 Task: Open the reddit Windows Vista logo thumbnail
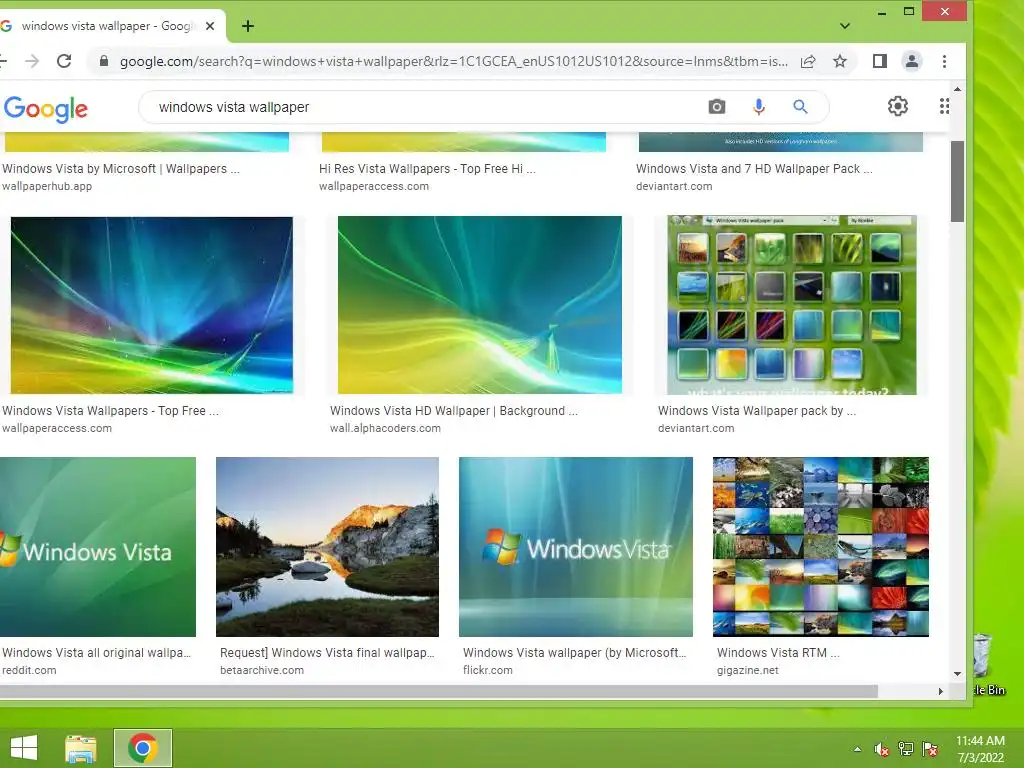[x=98, y=547]
